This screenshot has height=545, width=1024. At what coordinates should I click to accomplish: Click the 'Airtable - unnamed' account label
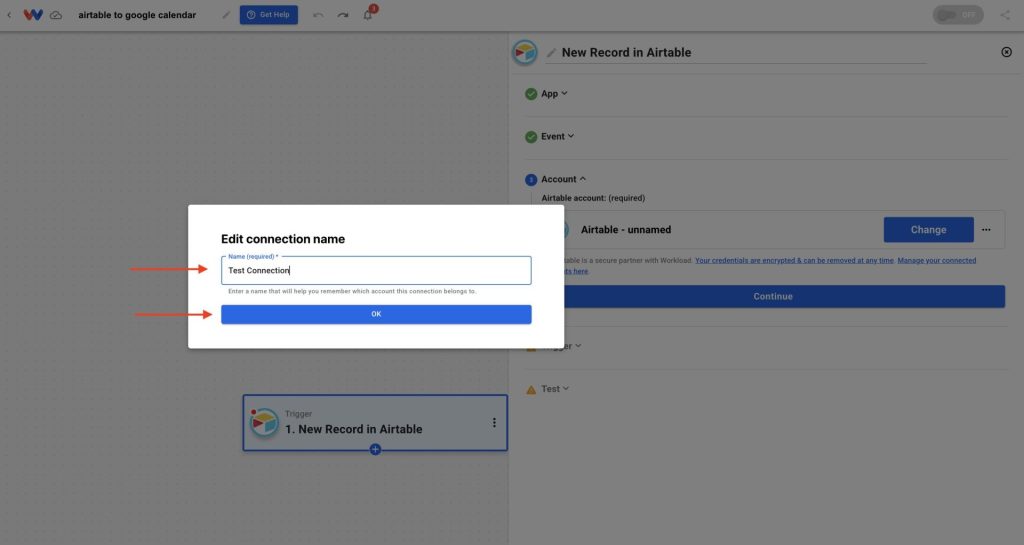(x=626, y=230)
